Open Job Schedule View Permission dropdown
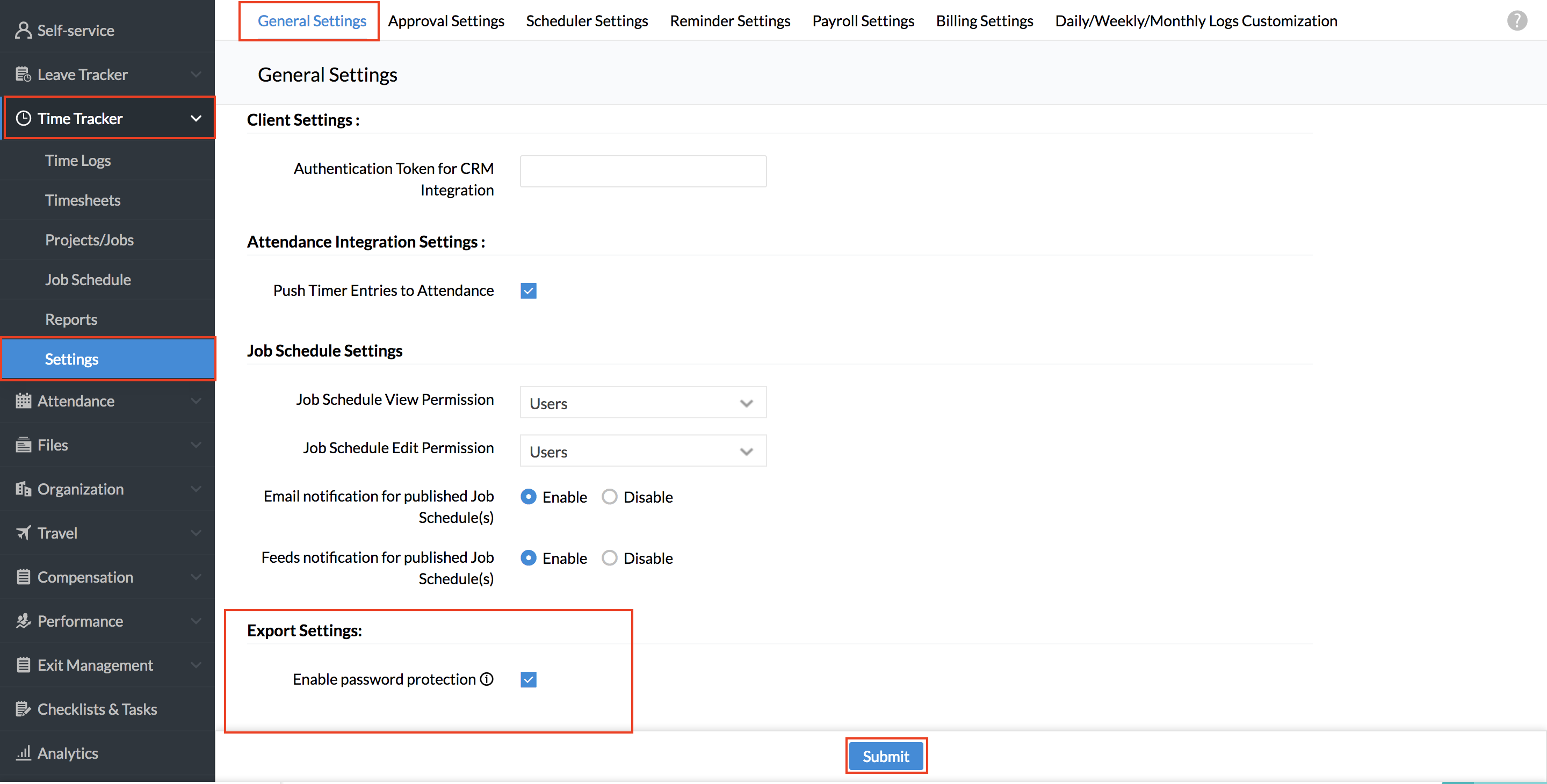 click(x=642, y=403)
